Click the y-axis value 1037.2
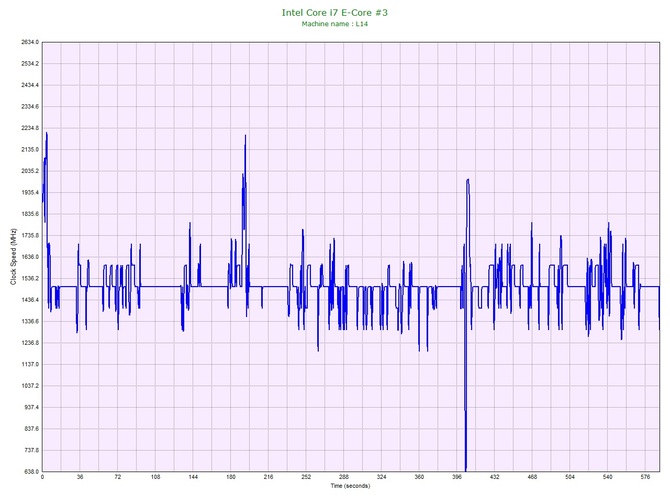This screenshot has width=670, height=503. [x=30, y=386]
